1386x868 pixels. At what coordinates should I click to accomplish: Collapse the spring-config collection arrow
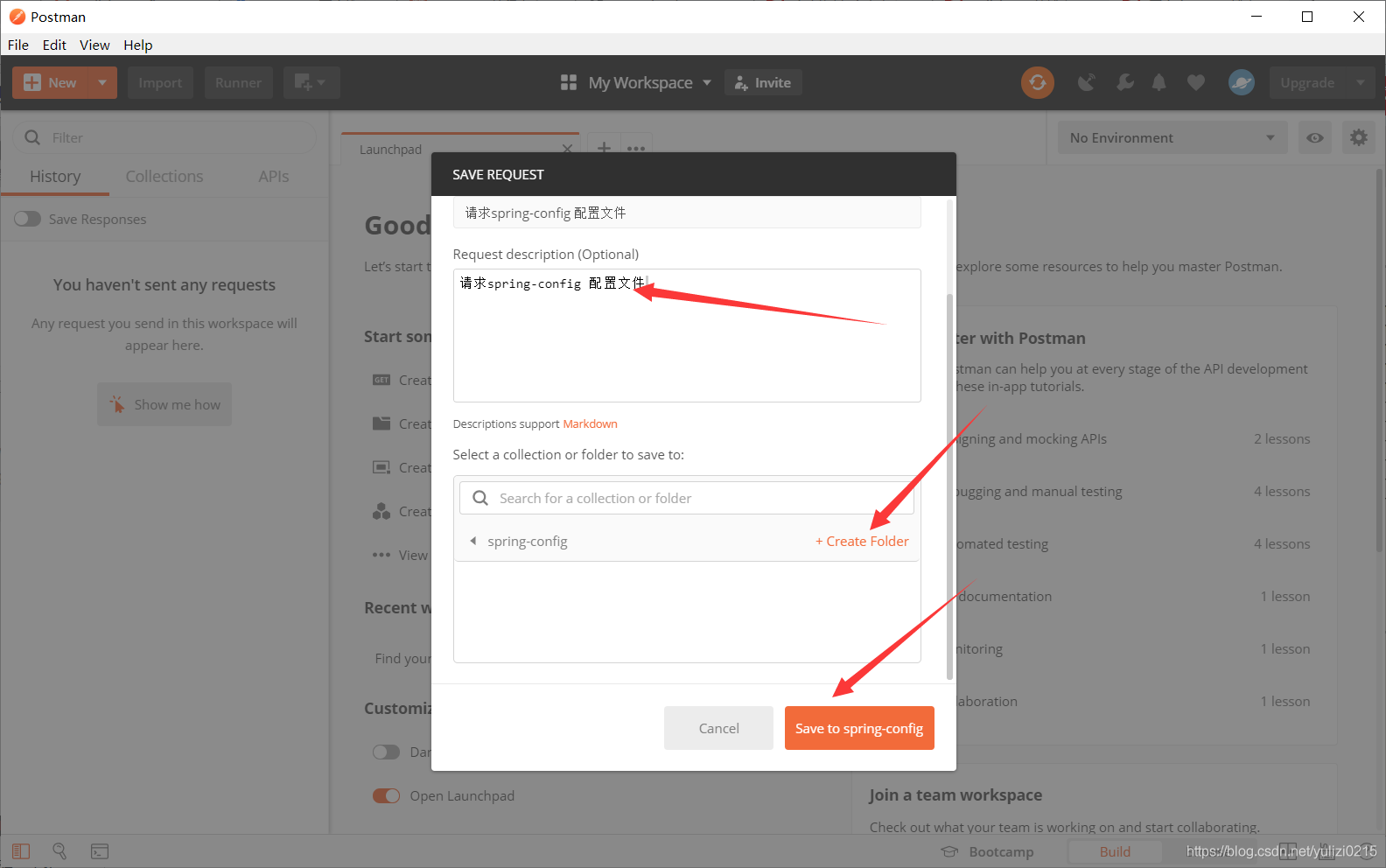(473, 541)
